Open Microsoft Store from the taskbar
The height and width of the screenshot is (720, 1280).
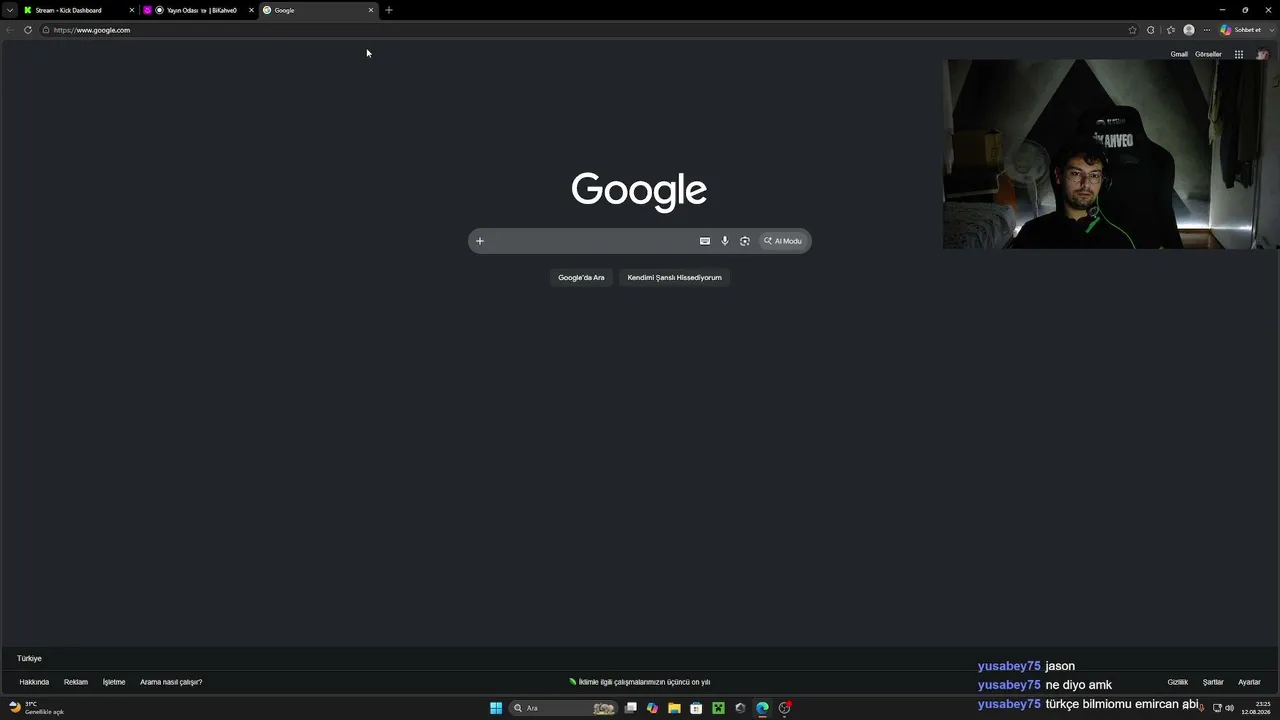tap(696, 708)
